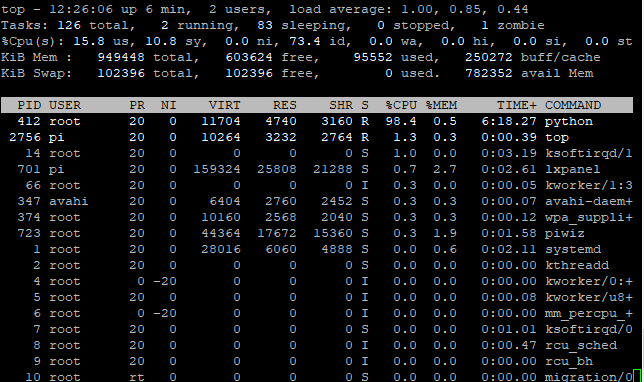Click the %CPU column header
The width and height of the screenshot is (644, 382).
pos(401,105)
